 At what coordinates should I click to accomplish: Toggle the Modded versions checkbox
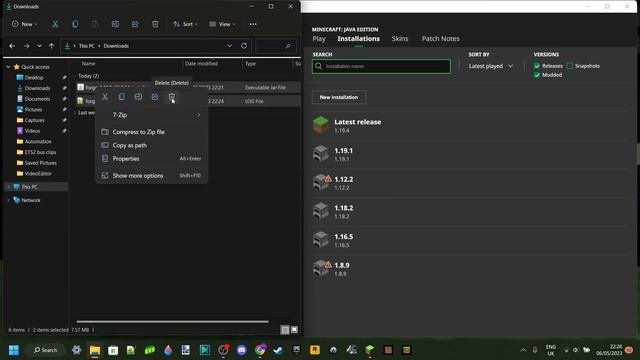(537, 75)
